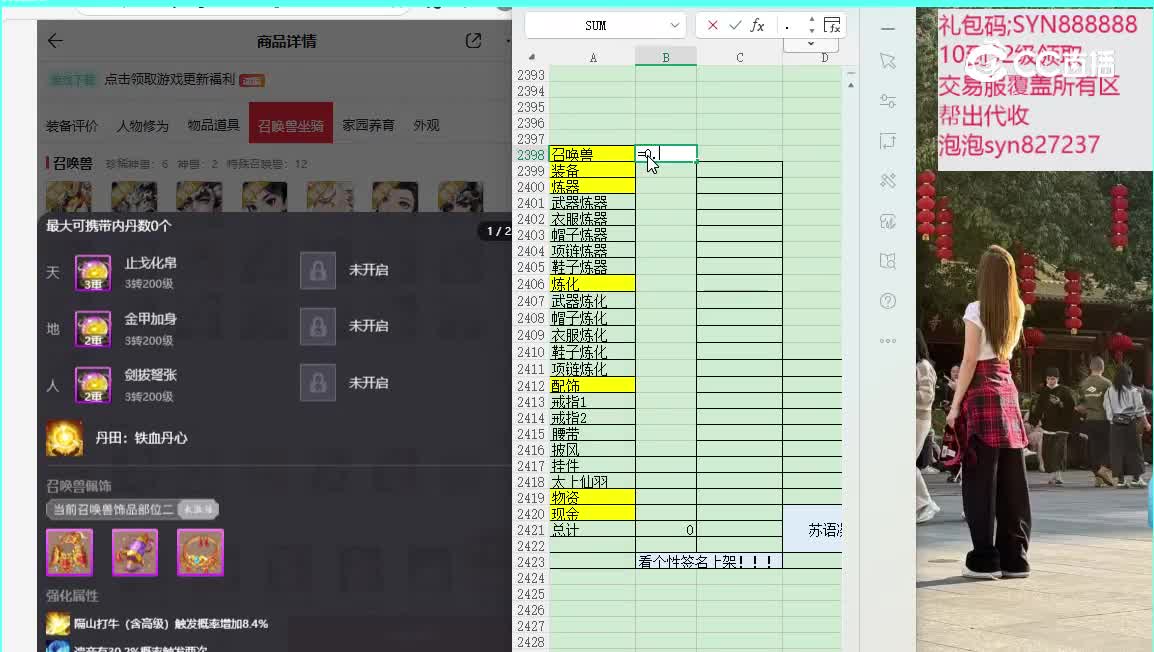Viewport: 1154px width, 652px height.
Task: Click the select-all corner of the spreadsheet
Action: pos(531,57)
